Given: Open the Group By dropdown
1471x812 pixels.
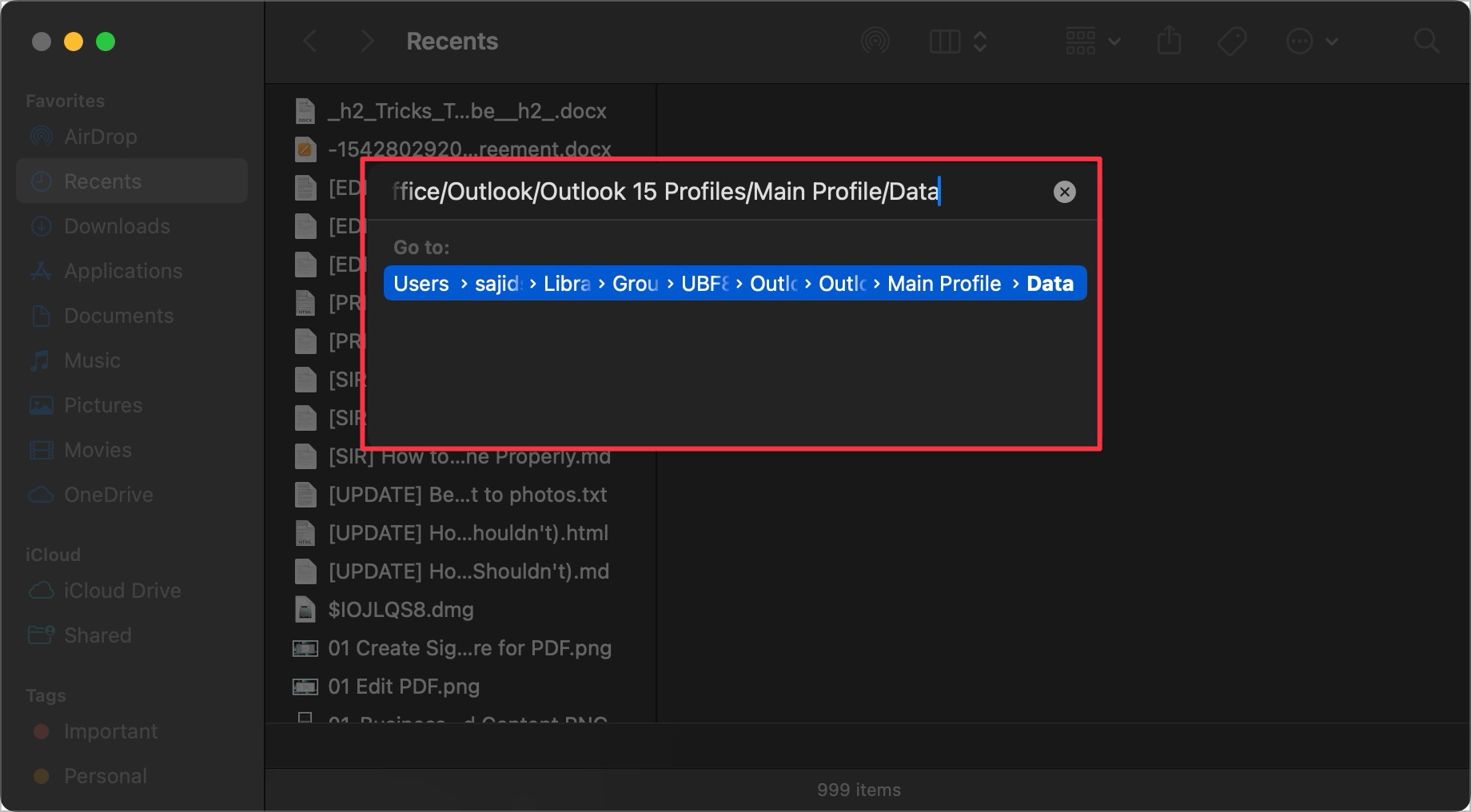Looking at the screenshot, I should [x=1092, y=41].
